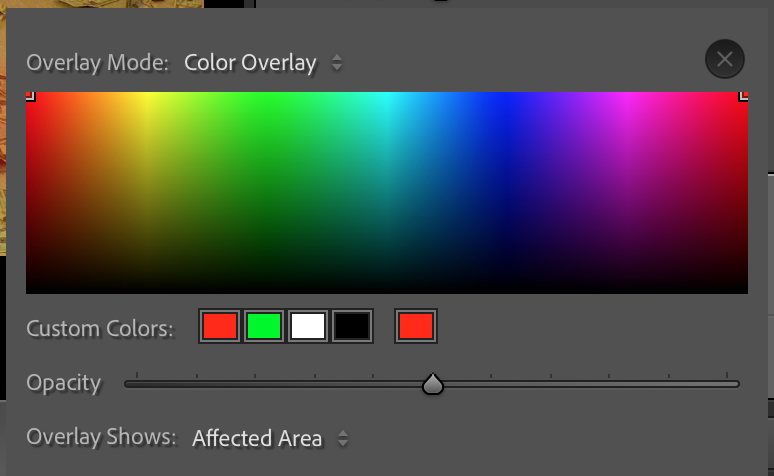Click the Custom Colors label
Screen dimensions: 774x476
(100, 328)
